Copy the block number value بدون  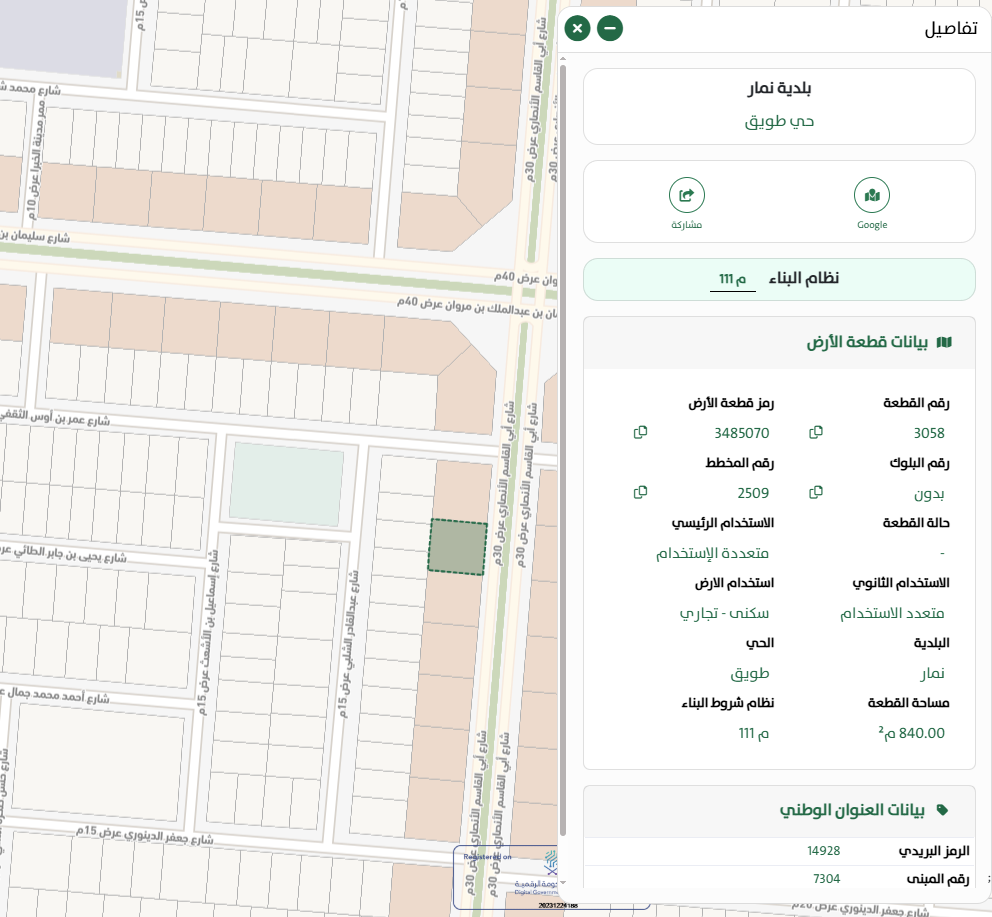(816, 492)
